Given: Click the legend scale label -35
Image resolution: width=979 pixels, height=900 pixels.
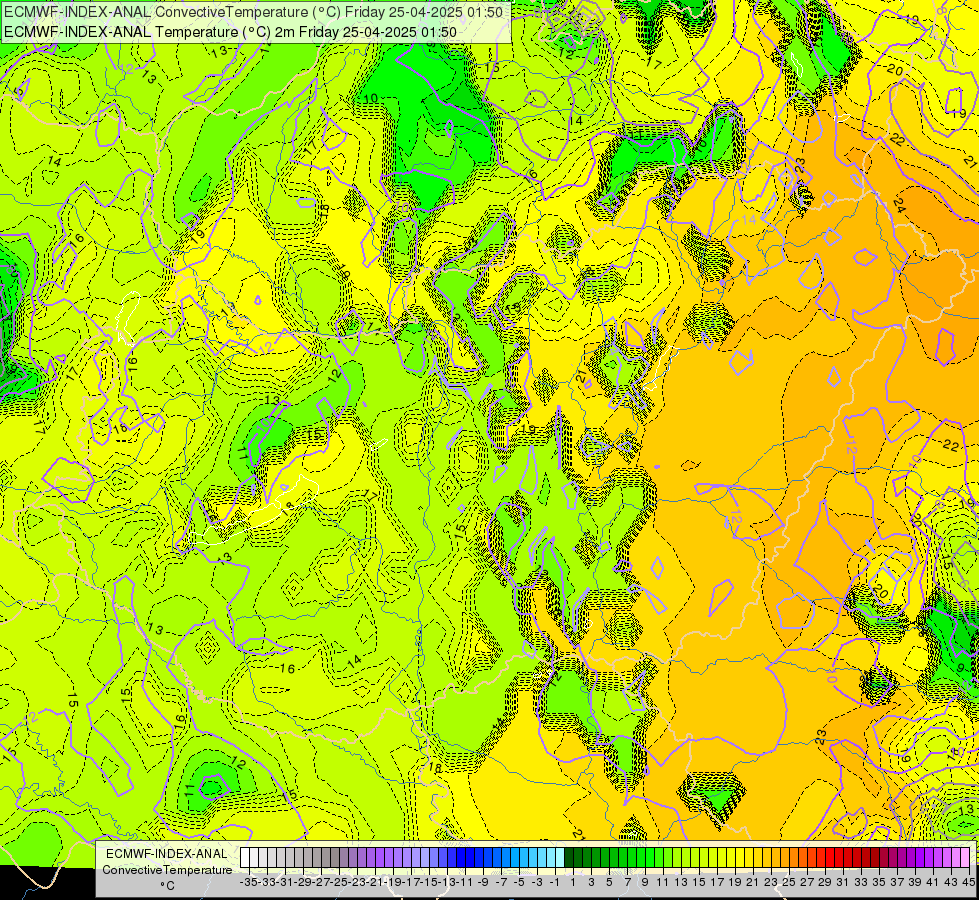Looking at the screenshot, I should 248,882.
